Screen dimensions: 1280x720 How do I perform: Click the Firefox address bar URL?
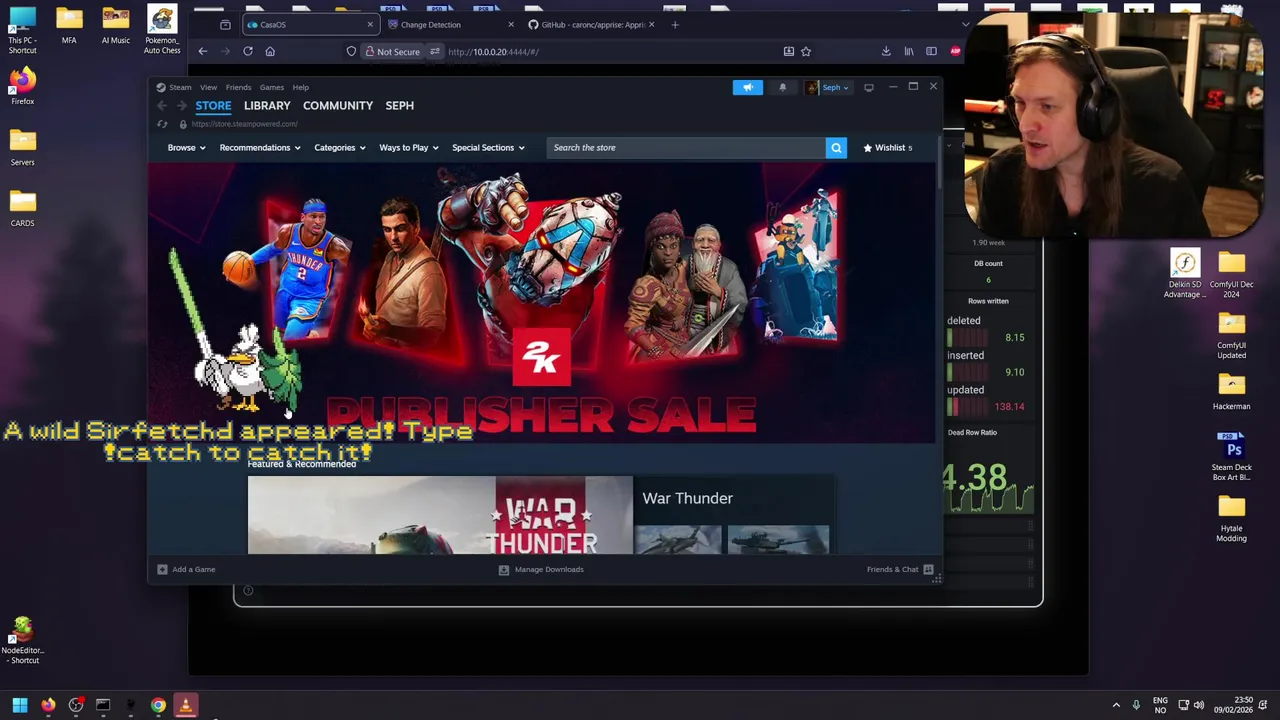494,51
